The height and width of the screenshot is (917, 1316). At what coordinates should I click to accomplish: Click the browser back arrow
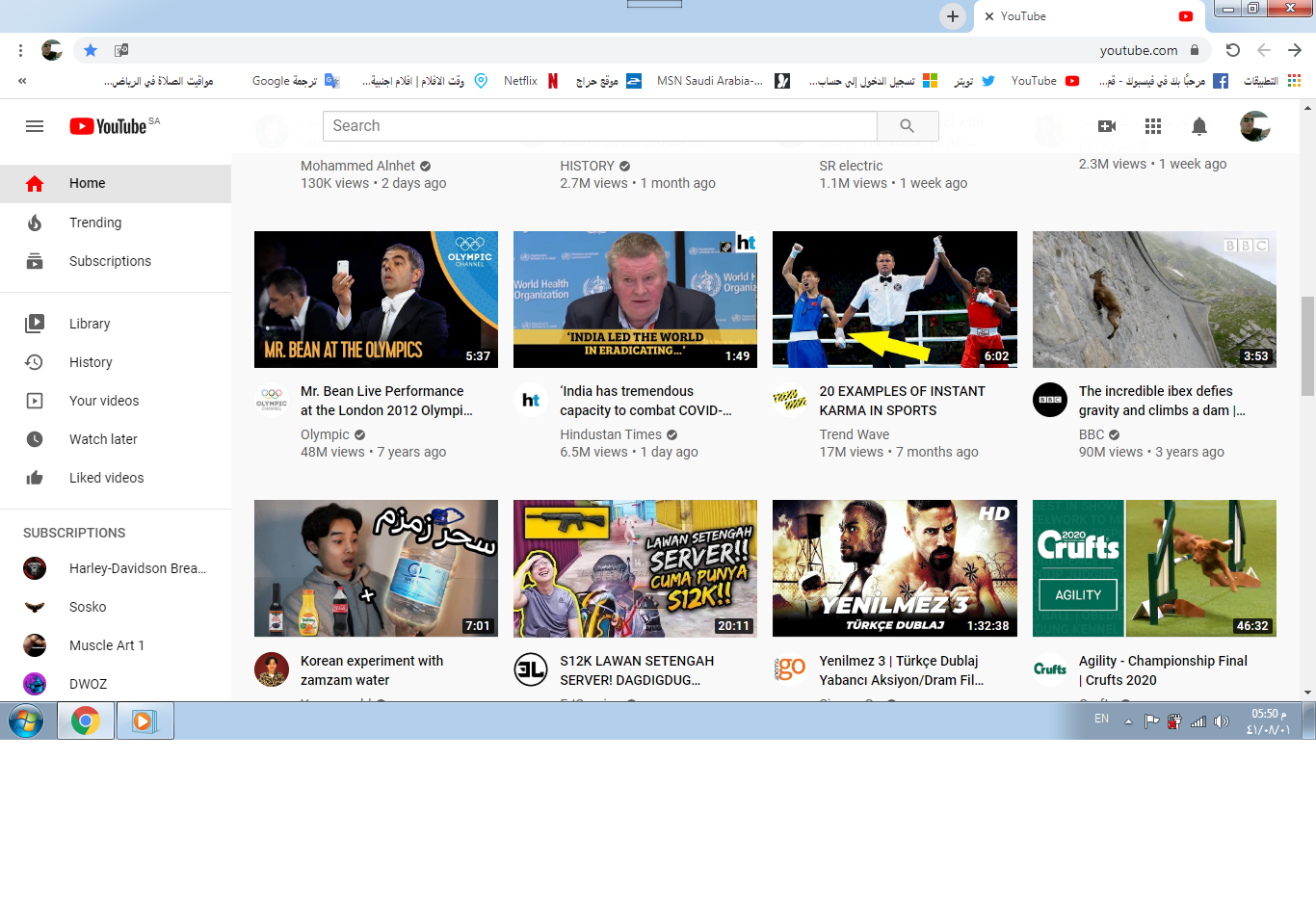pos(1264,50)
